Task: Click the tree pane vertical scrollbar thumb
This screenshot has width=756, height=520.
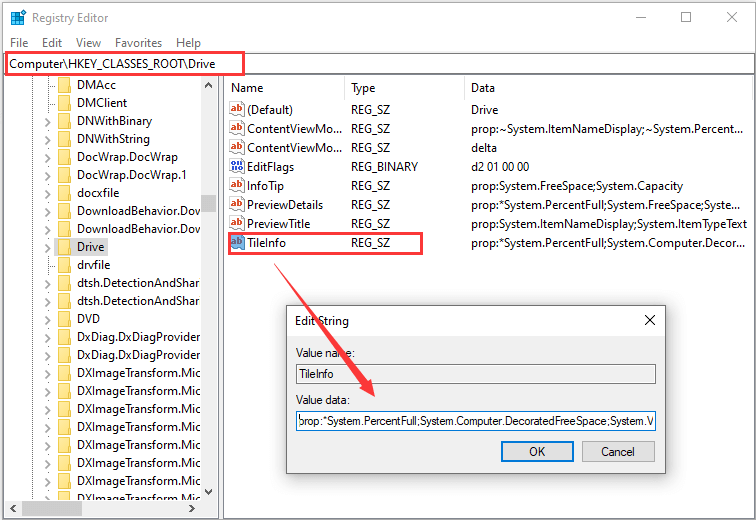Action: [208, 203]
